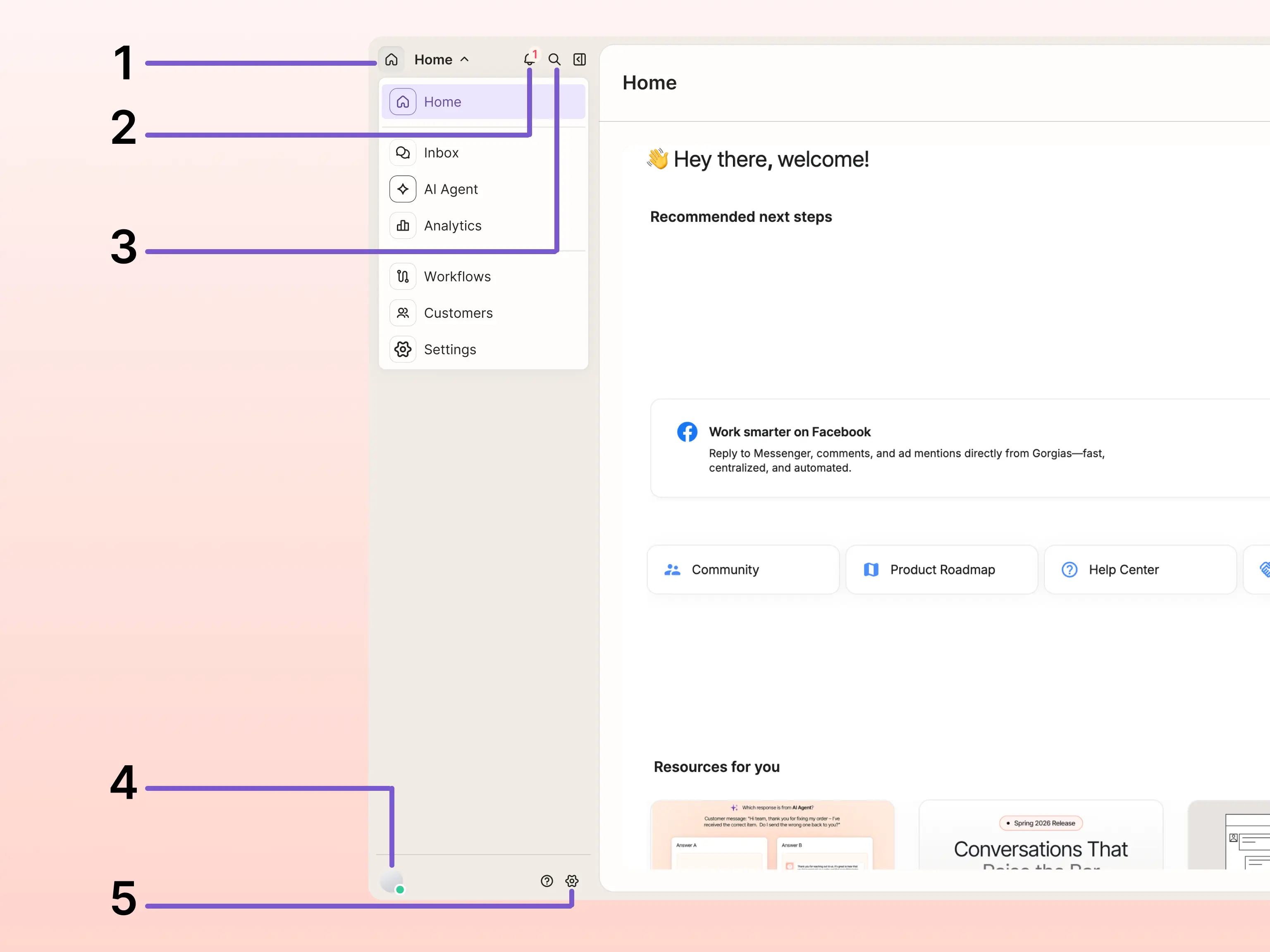Screen dimensions: 1270x952
Task: Expand the Home navigation dropdown chevron
Action: pos(465,59)
